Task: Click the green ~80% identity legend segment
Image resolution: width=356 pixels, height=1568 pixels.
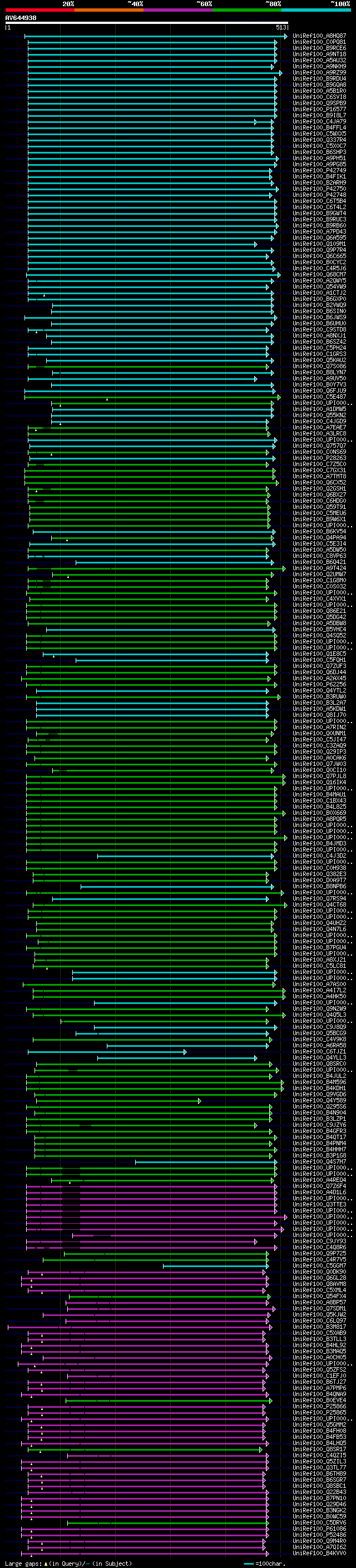Action: pyautogui.click(x=246, y=11)
